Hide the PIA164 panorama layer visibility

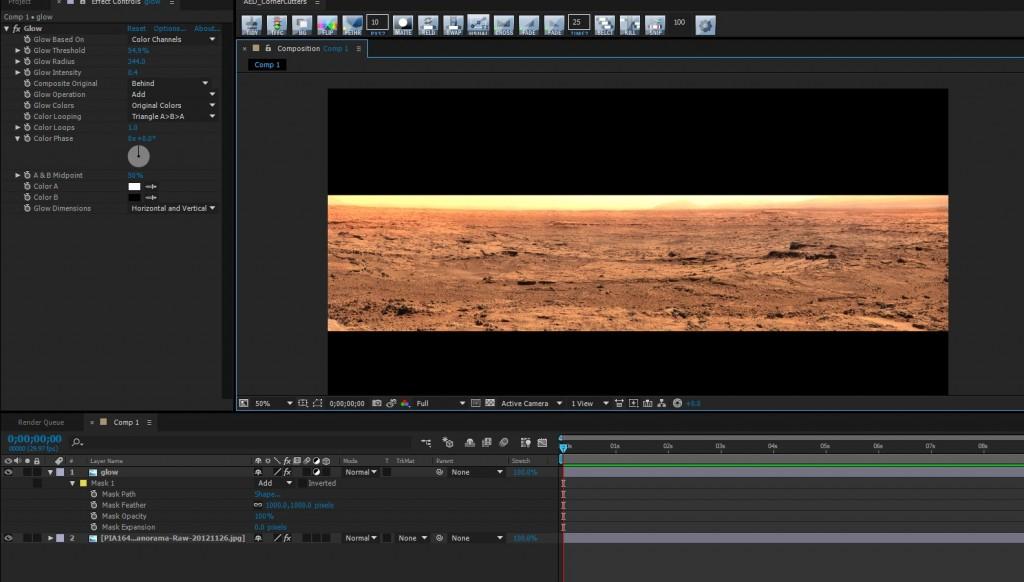8,538
